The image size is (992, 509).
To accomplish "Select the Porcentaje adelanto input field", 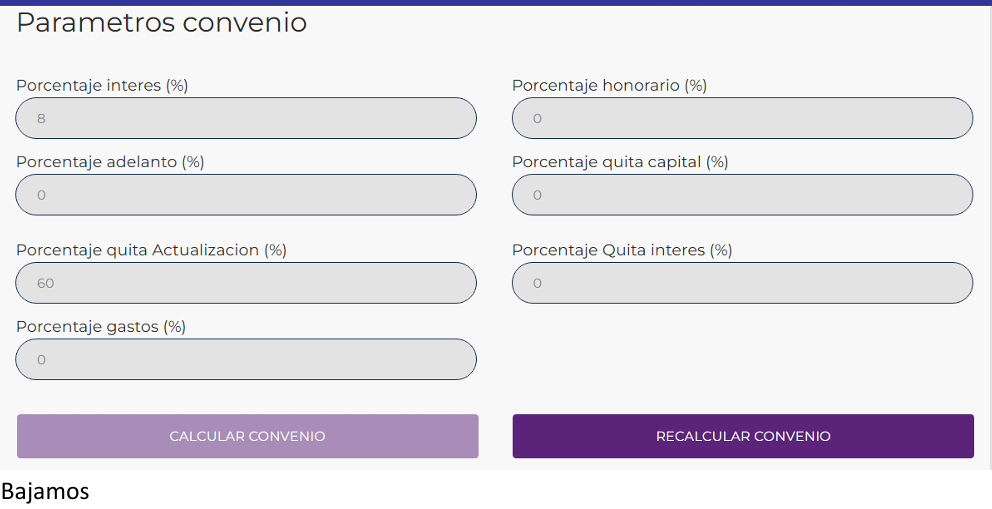I will (x=246, y=195).
